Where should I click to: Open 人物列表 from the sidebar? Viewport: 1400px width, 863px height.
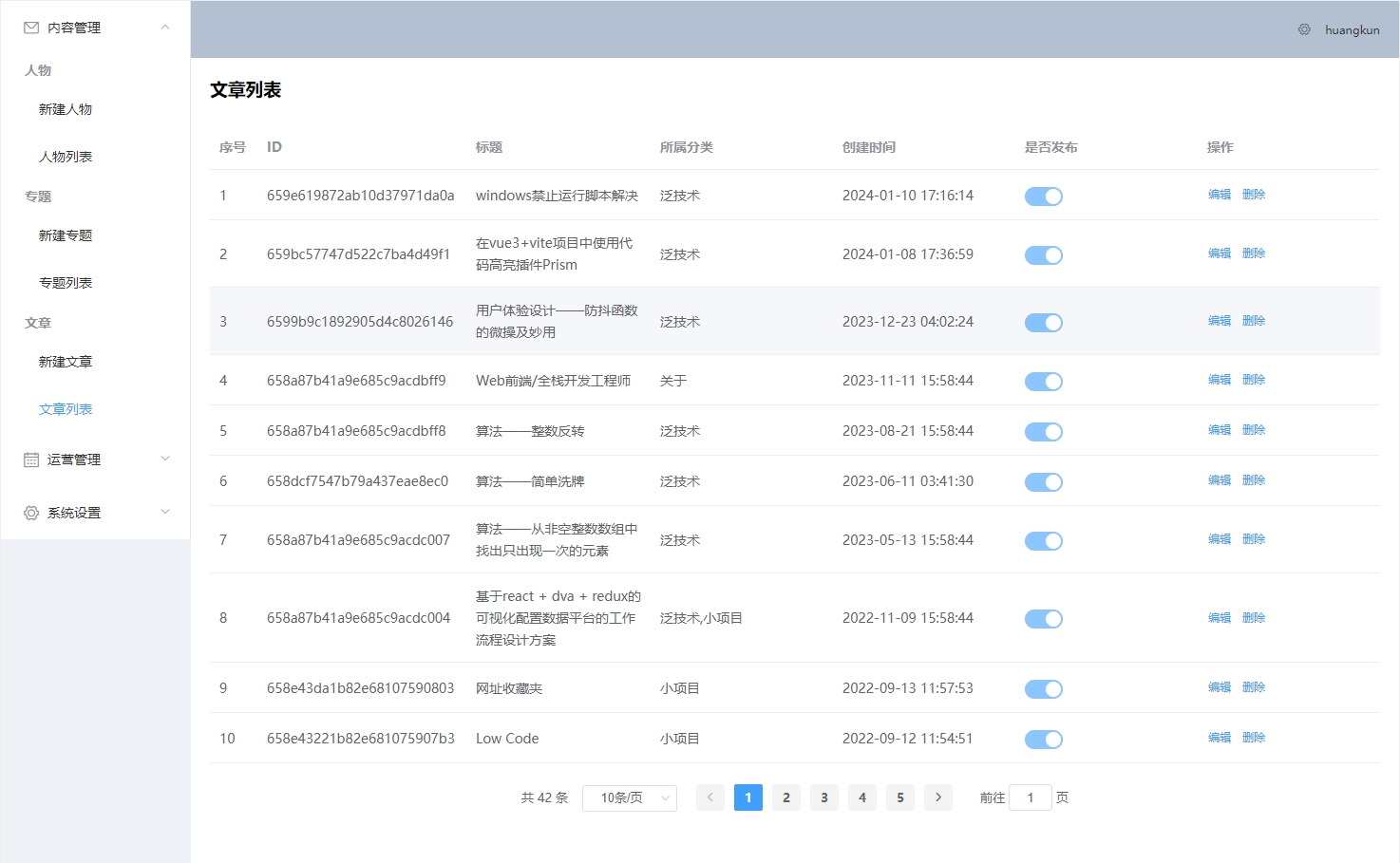pyautogui.click(x=65, y=156)
